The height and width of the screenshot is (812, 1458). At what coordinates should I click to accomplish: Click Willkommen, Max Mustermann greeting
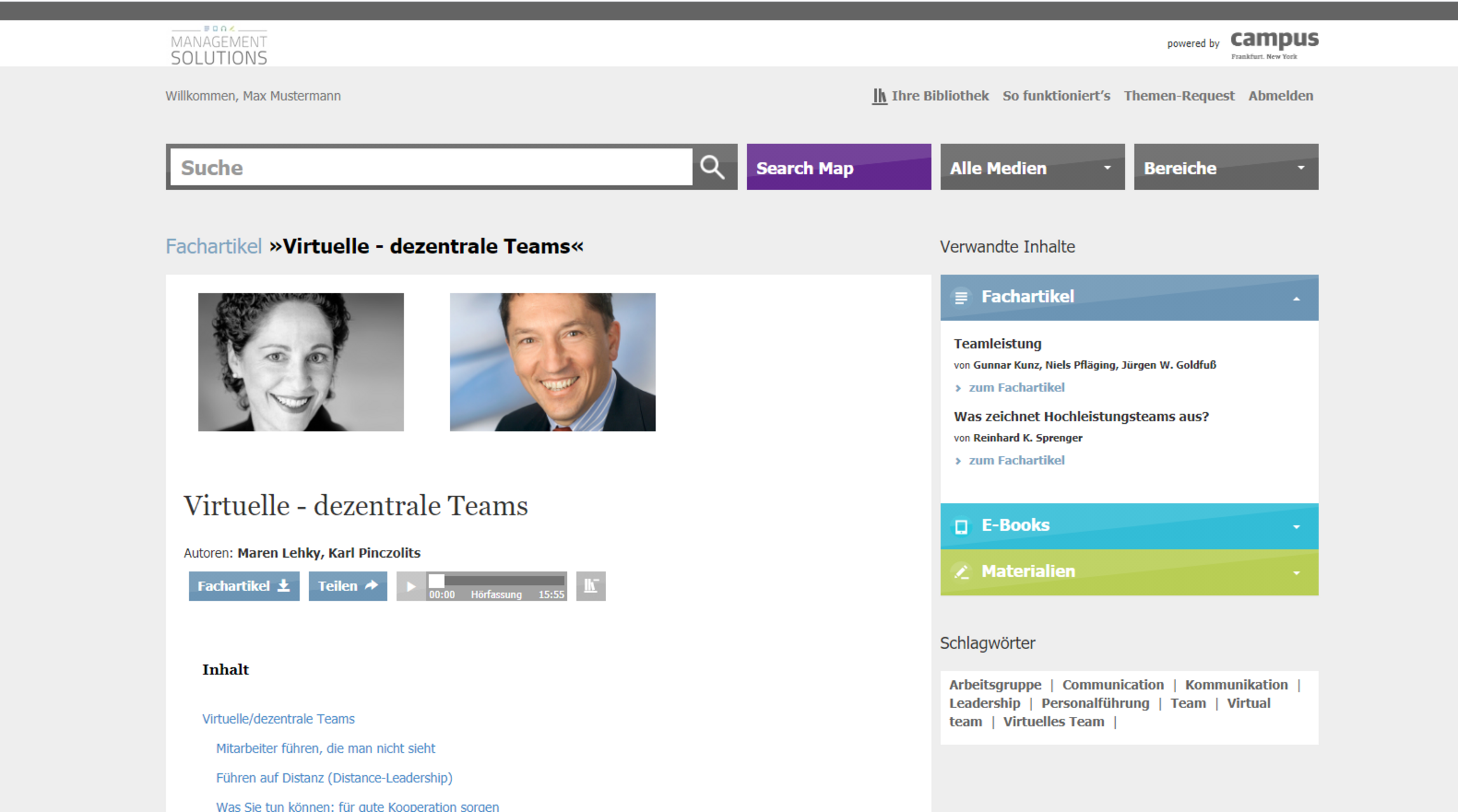pos(253,96)
